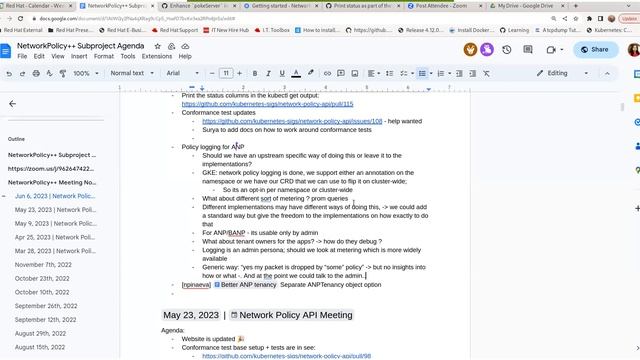Open the View menu
Image resolution: width=640 pixels, height=360 pixels.
pos(58,56)
